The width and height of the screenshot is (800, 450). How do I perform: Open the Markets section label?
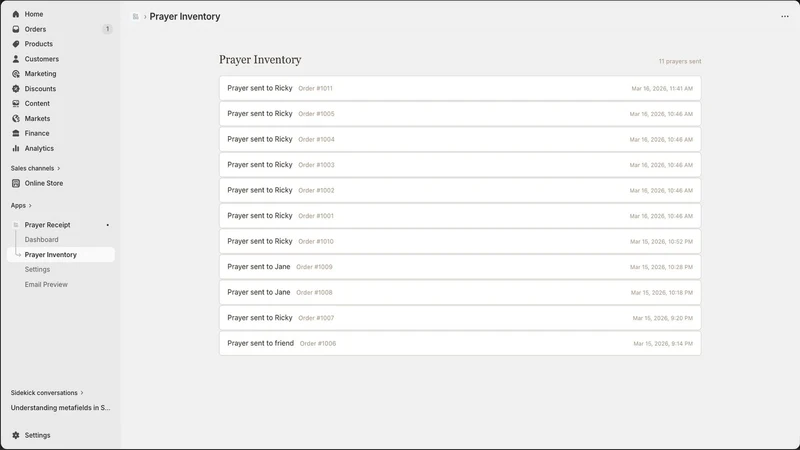(x=37, y=118)
